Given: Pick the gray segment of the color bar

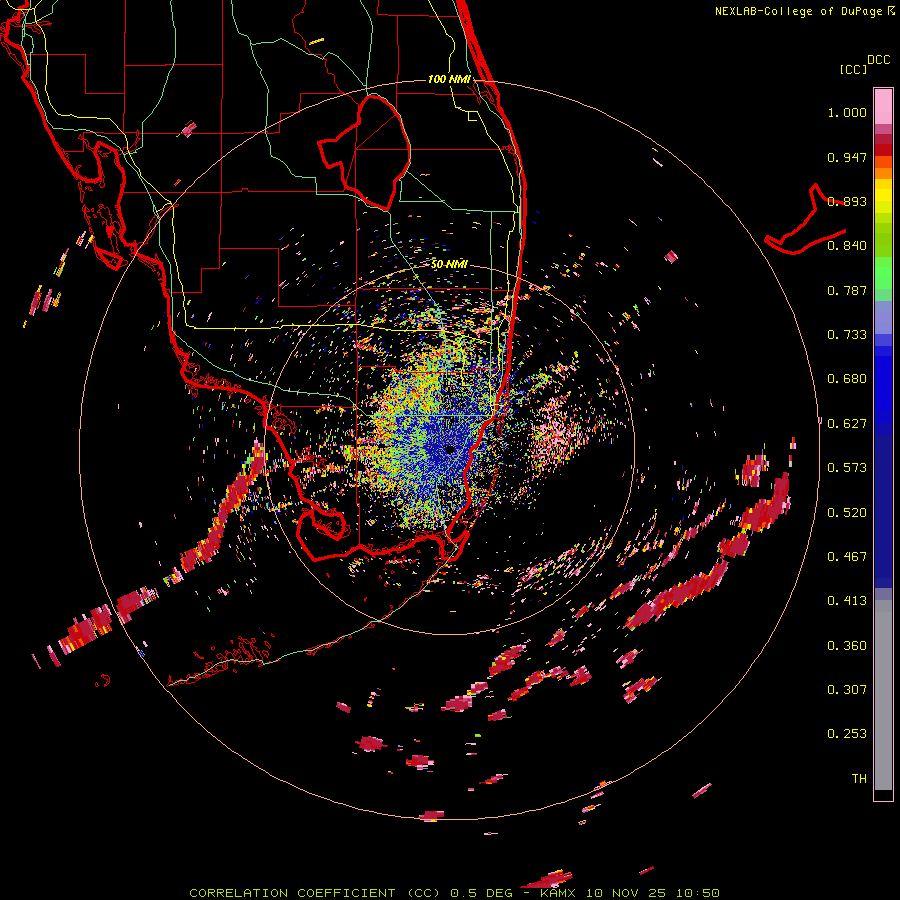Looking at the screenshot, I should pyautogui.click(x=883, y=695).
